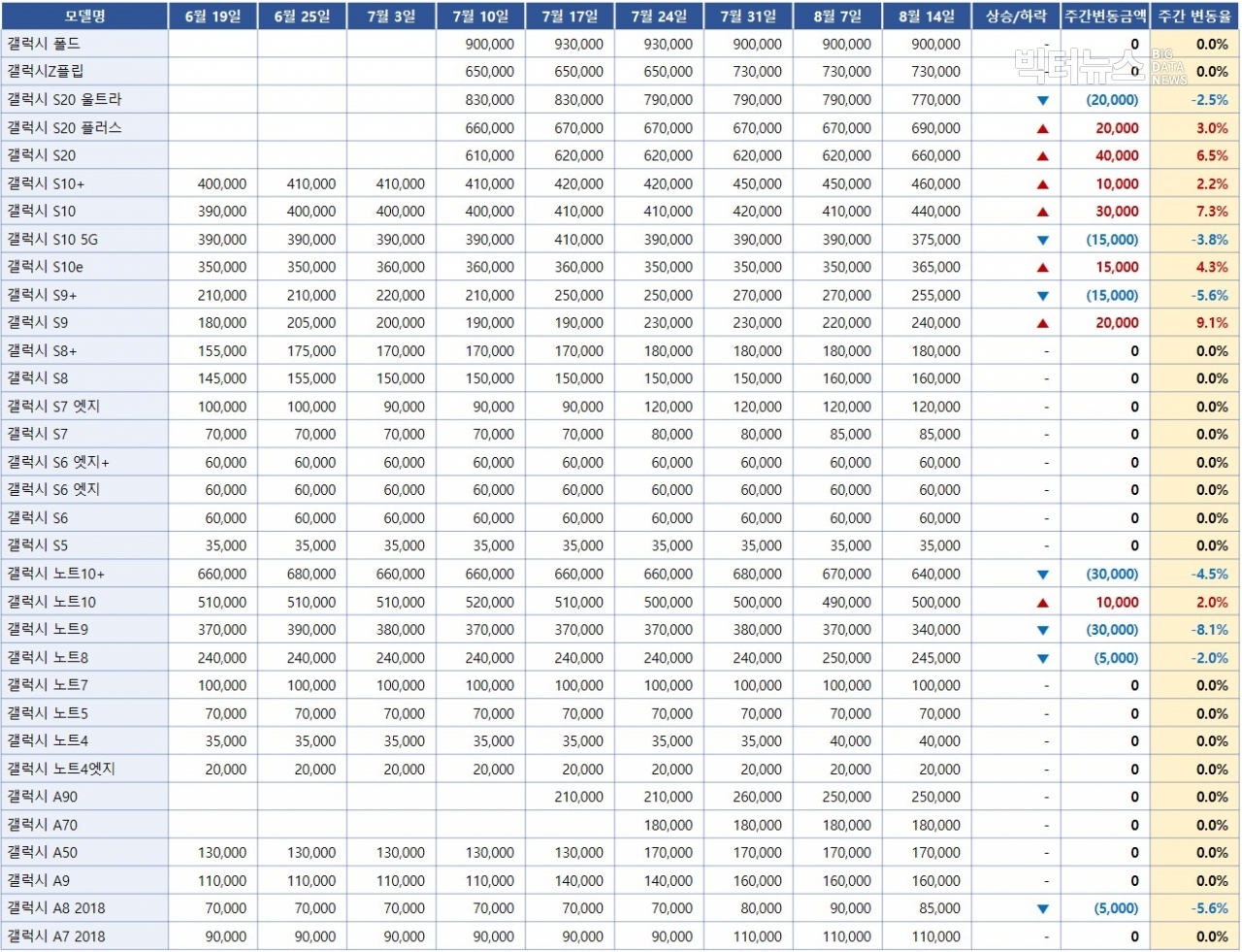This screenshot has height=952, width=1242.
Task: Click the blue down arrow in 갤럭시 노트9 row
Action: (1042, 630)
